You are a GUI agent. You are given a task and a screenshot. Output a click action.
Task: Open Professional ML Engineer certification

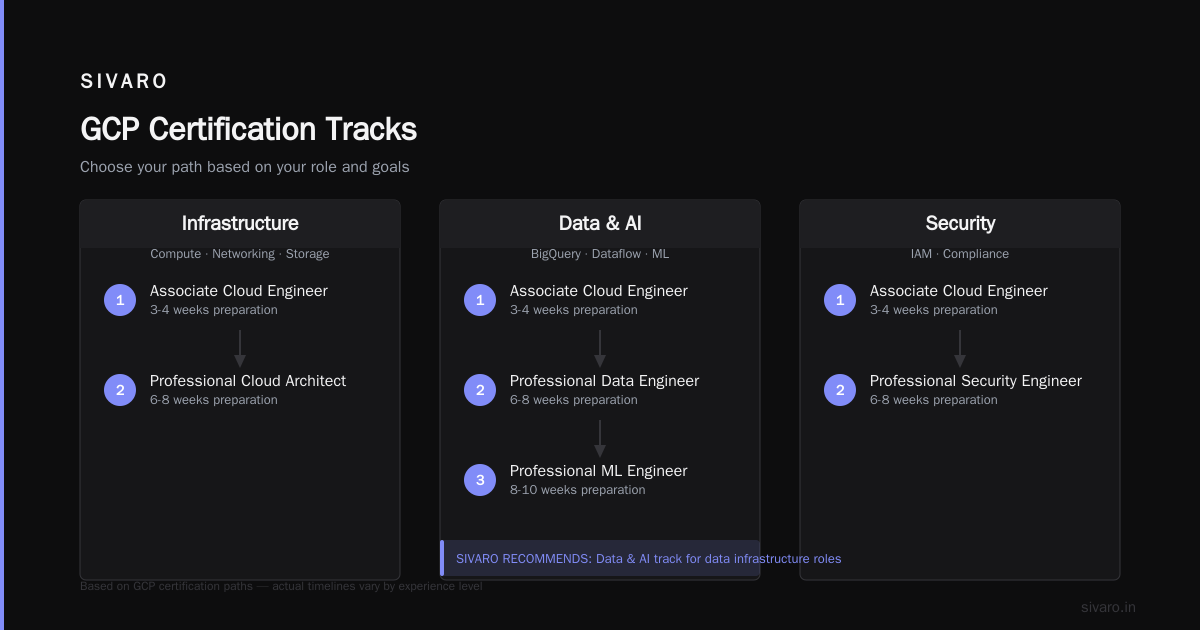tap(599, 471)
